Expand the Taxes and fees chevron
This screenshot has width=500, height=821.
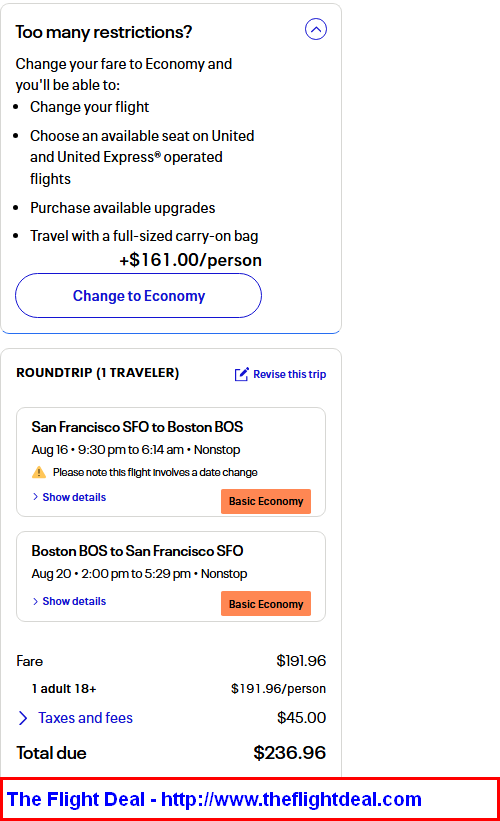23,718
